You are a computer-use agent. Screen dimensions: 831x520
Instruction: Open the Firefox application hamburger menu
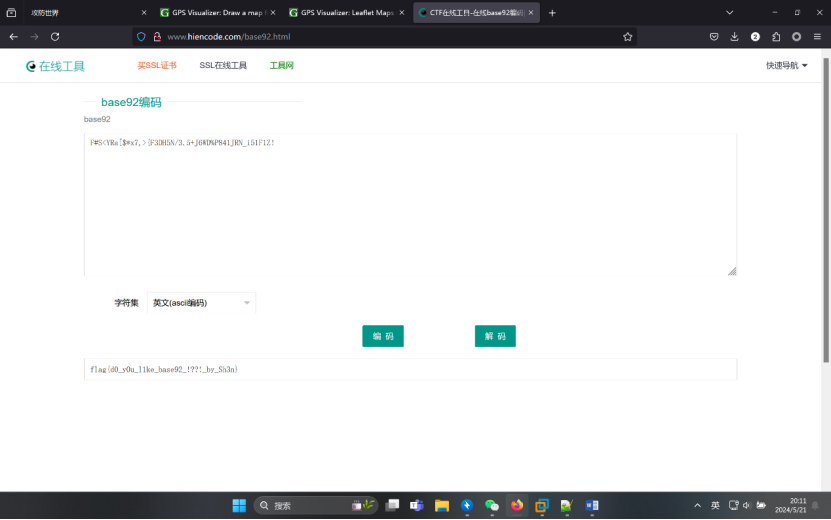coord(817,36)
